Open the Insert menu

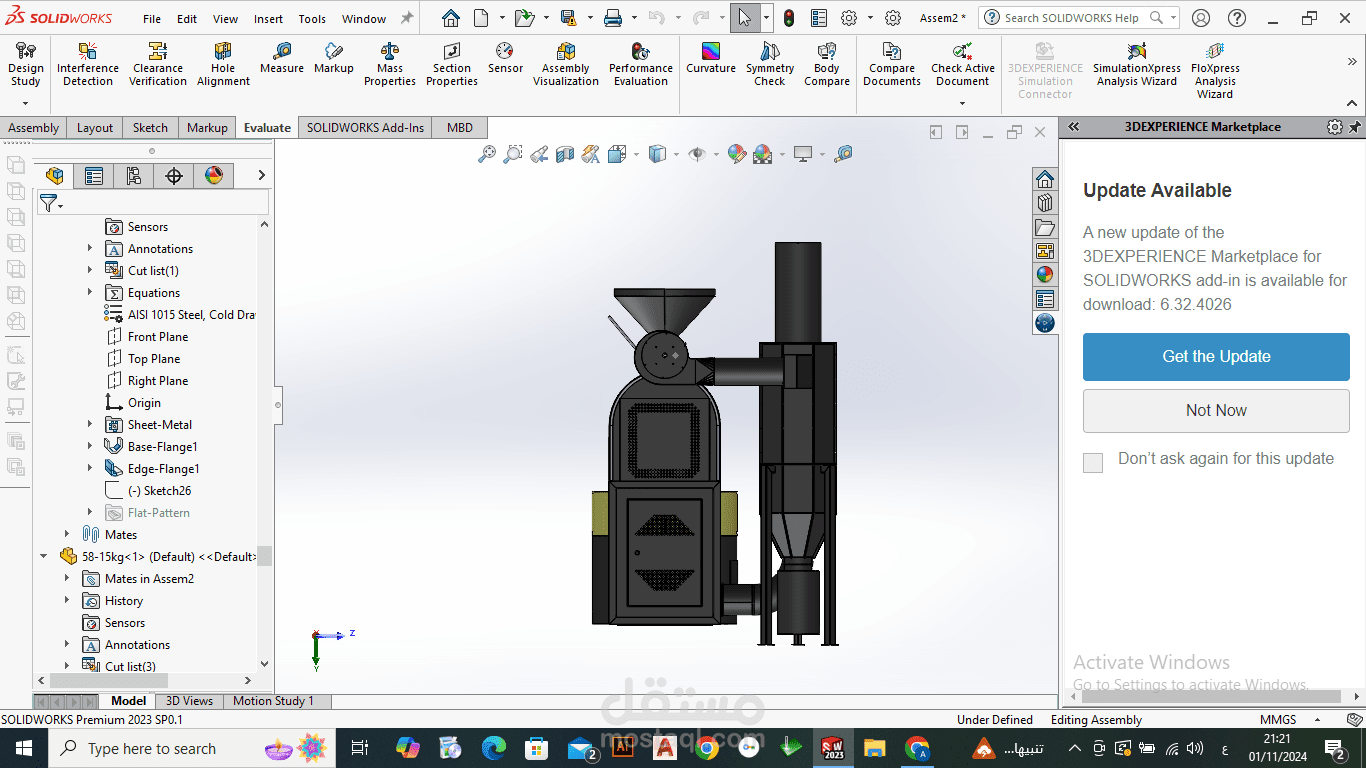point(268,19)
